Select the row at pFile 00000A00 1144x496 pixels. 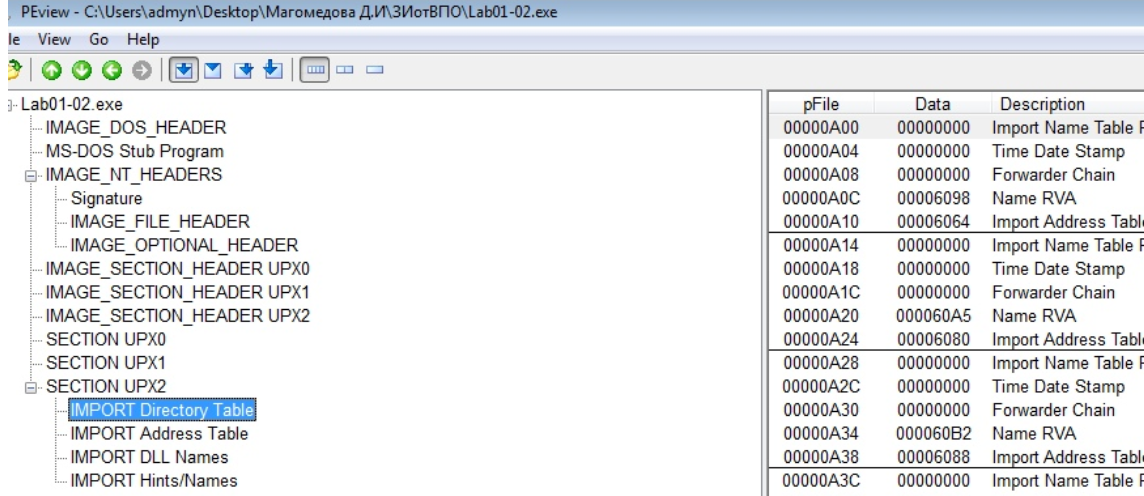956,128
